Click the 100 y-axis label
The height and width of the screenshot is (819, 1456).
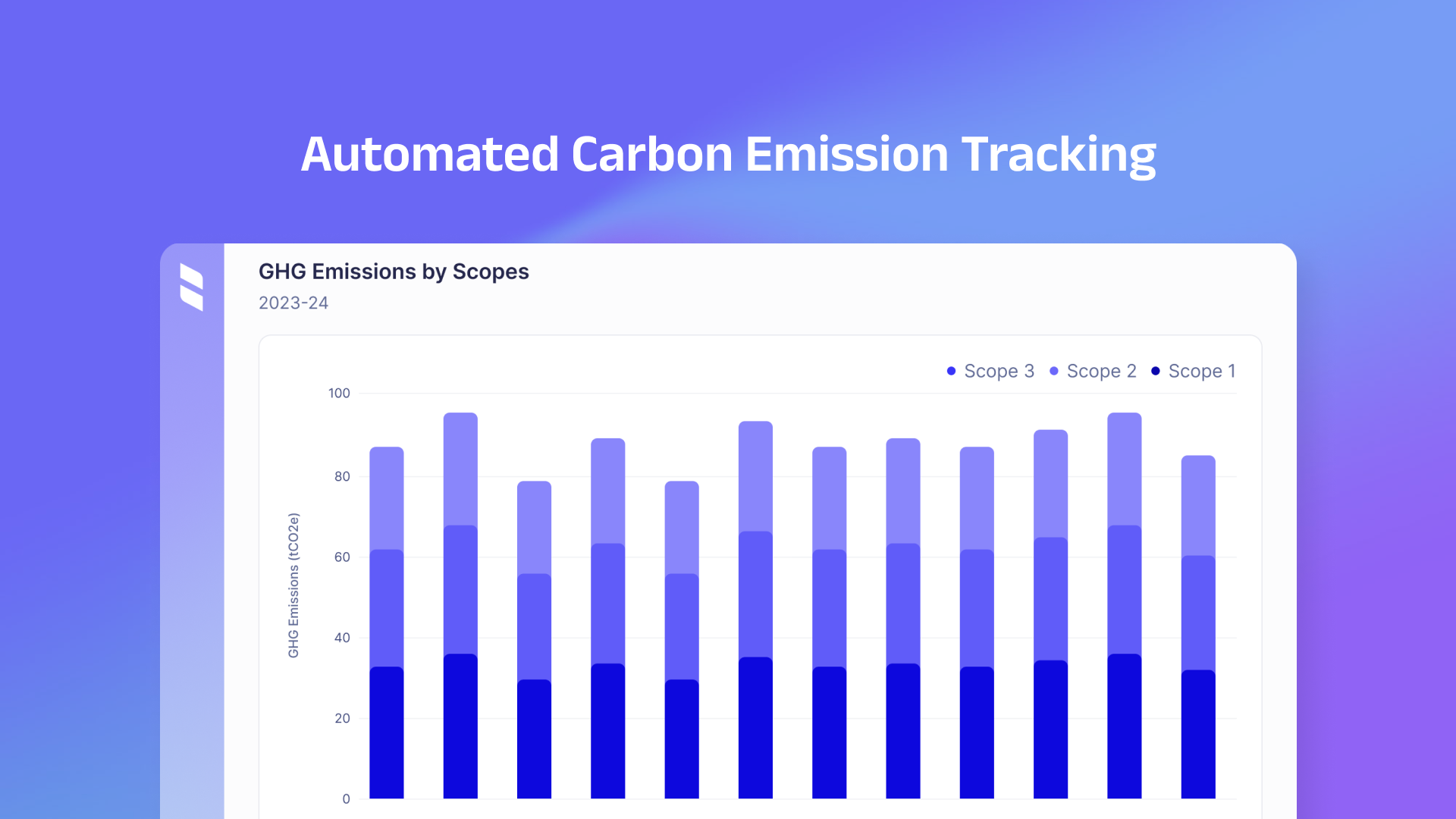[x=339, y=393]
